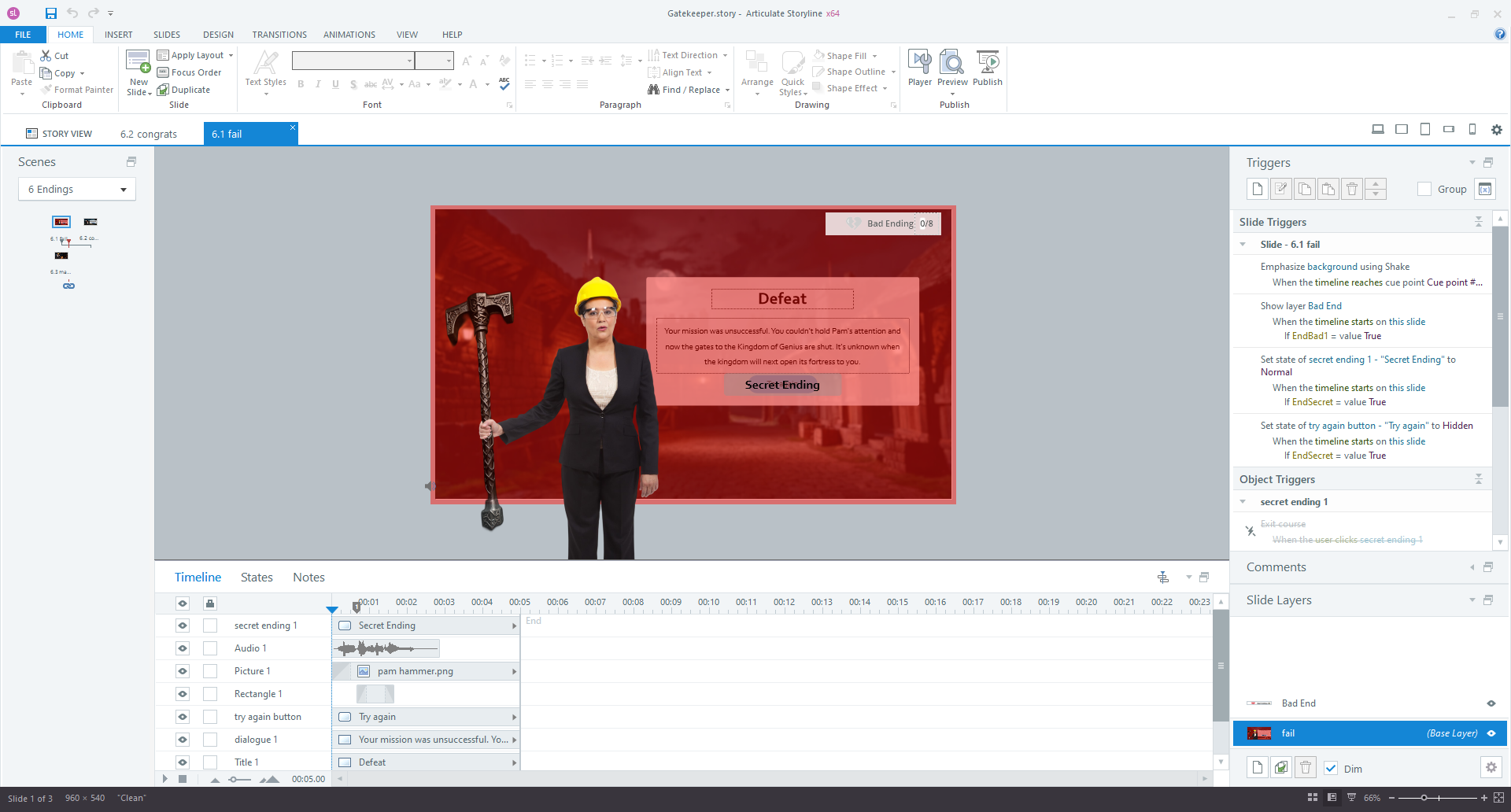The width and height of the screenshot is (1511, 812).
Task: Uncheck the Dim checkbox
Action: [1331, 769]
